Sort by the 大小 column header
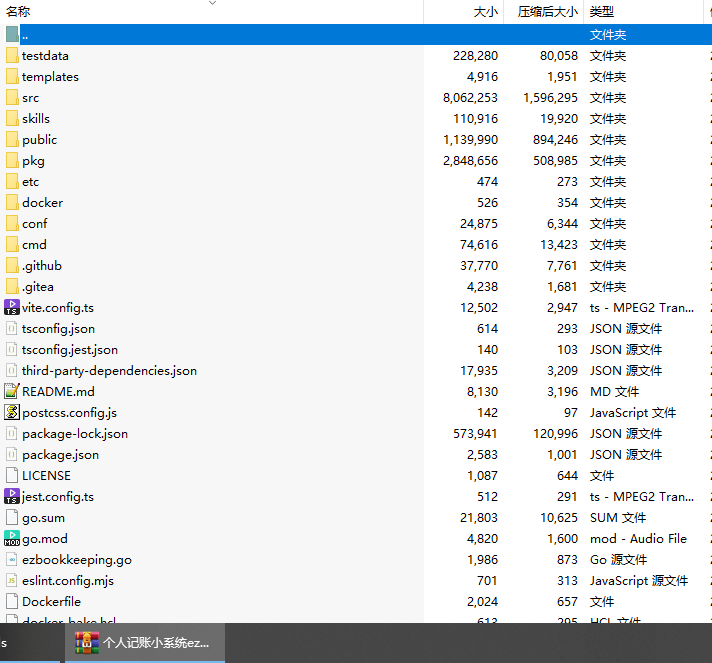712x663 pixels. 484,12
